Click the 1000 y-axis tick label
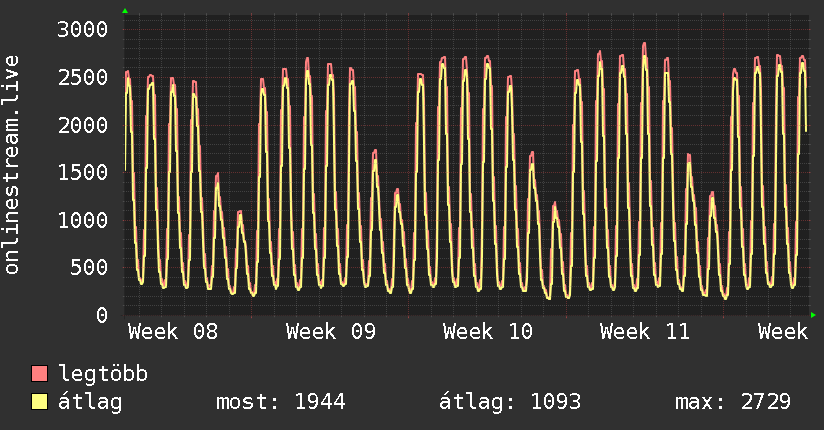 point(82,220)
